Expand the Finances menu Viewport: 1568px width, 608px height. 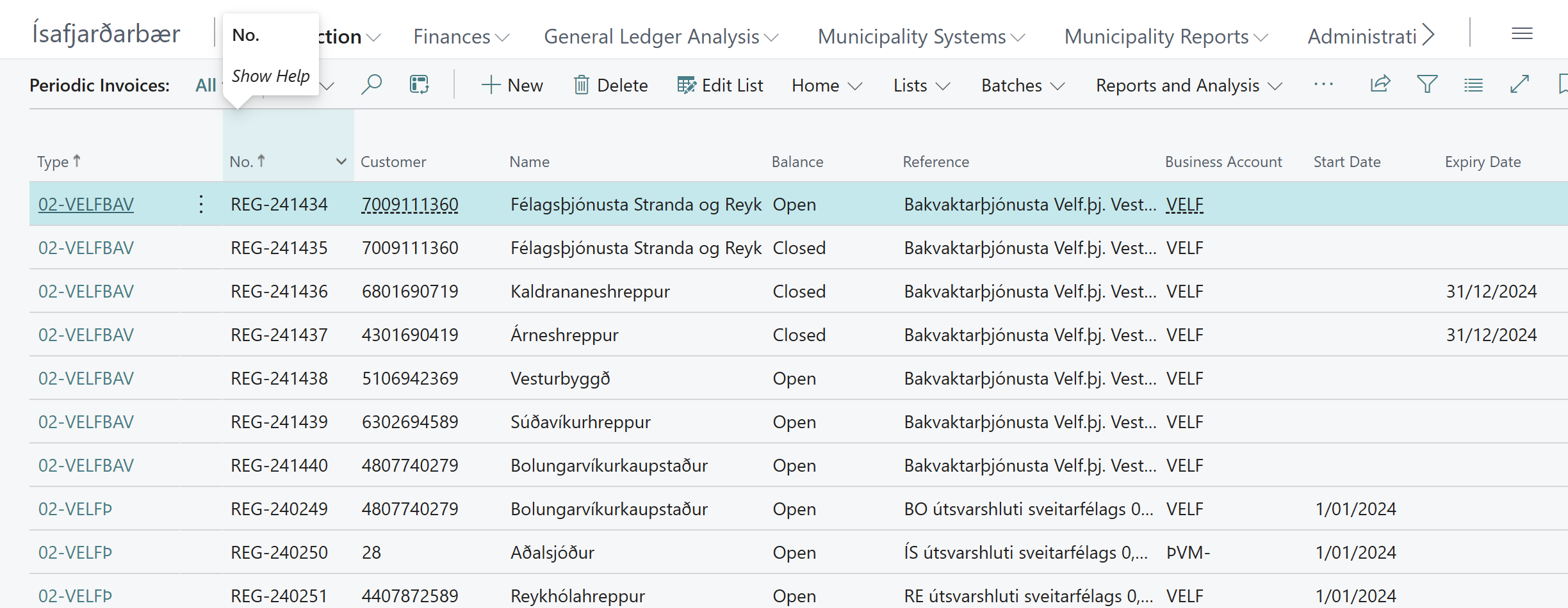(x=461, y=36)
